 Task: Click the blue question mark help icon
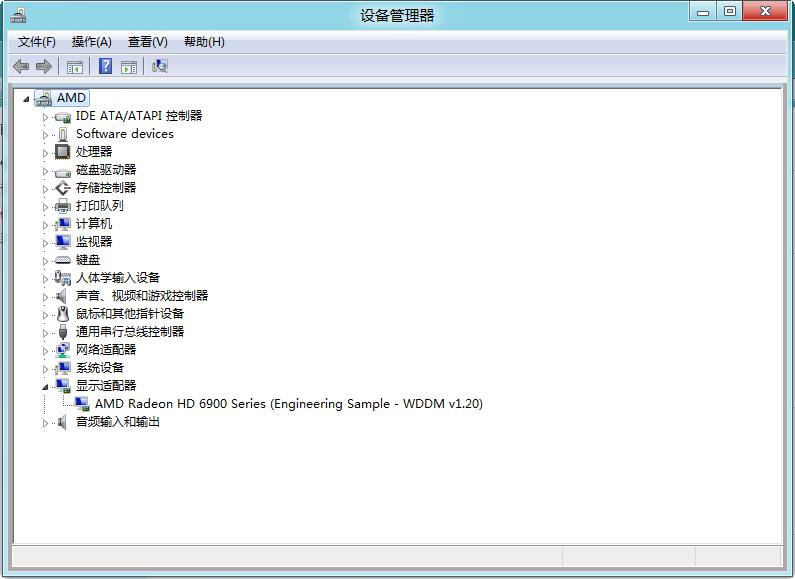pos(104,67)
